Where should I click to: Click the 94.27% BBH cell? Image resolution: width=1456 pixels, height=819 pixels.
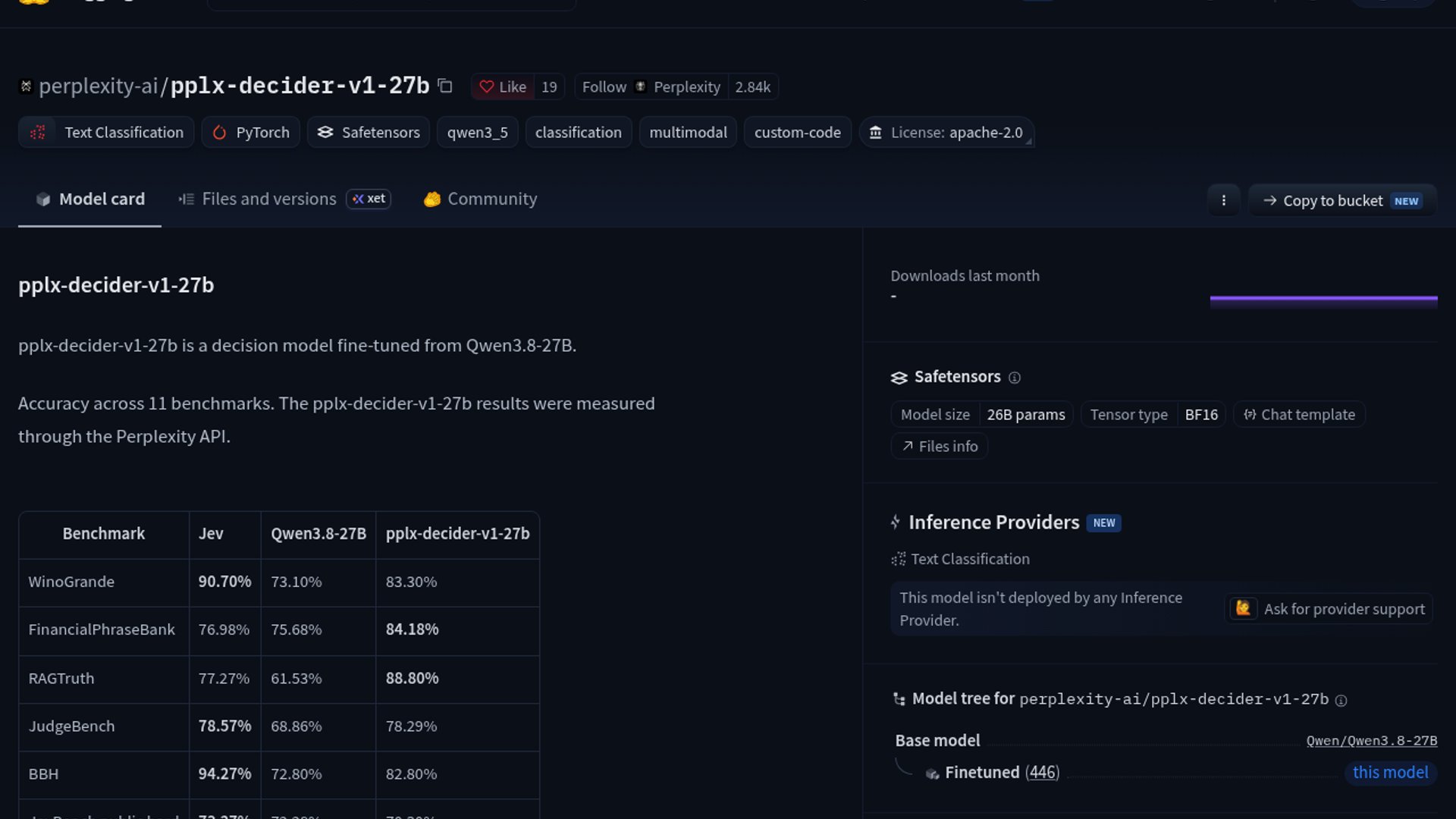224,774
